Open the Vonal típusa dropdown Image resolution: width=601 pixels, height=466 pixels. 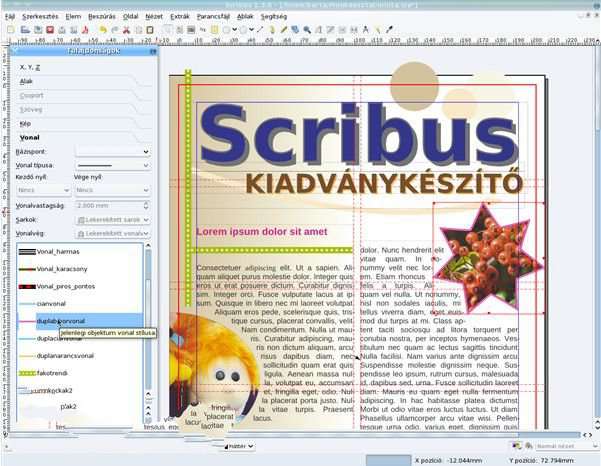[113, 165]
